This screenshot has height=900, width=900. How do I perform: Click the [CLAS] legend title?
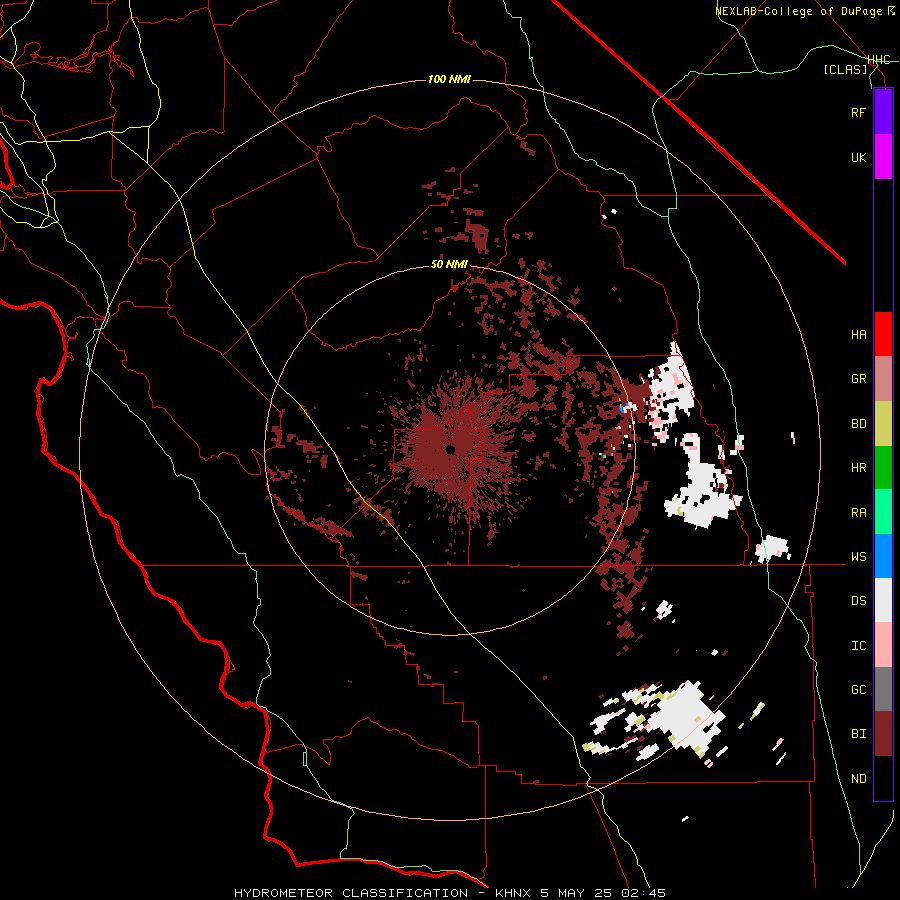(x=845, y=69)
